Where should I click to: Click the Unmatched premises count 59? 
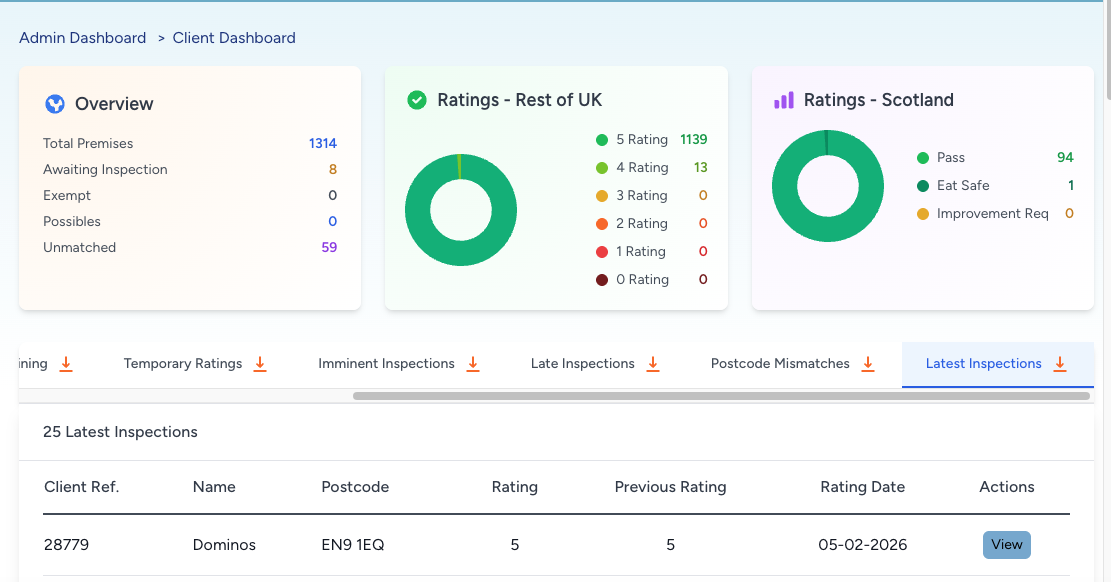(x=329, y=248)
